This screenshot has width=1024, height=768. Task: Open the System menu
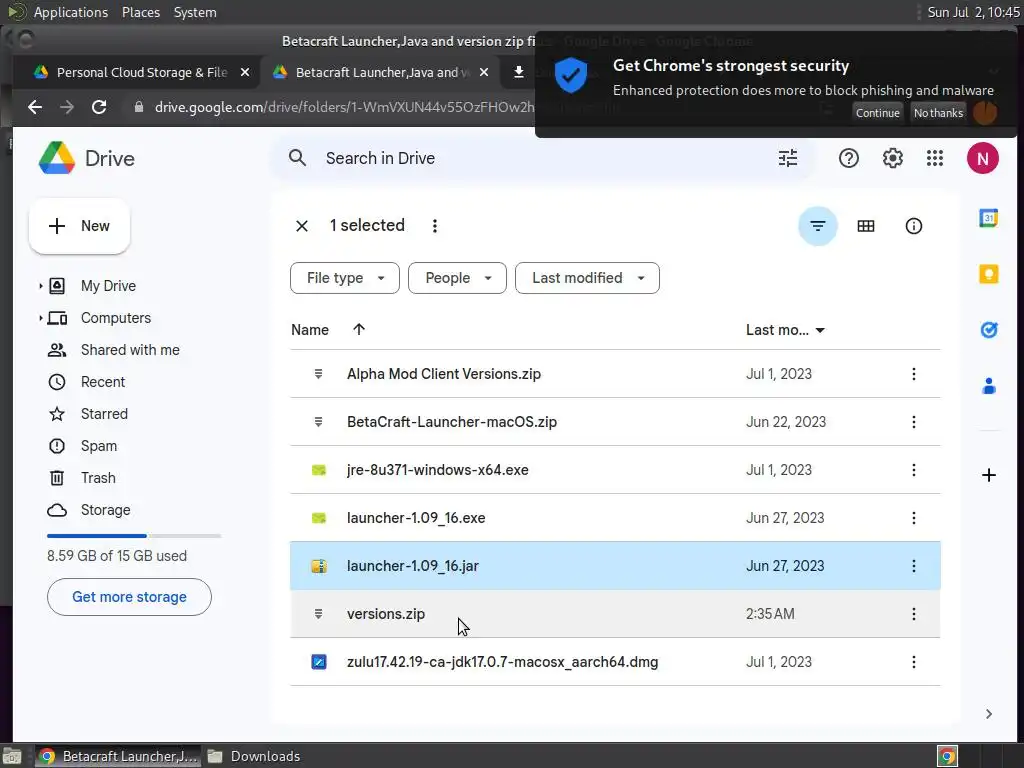[195, 12]
